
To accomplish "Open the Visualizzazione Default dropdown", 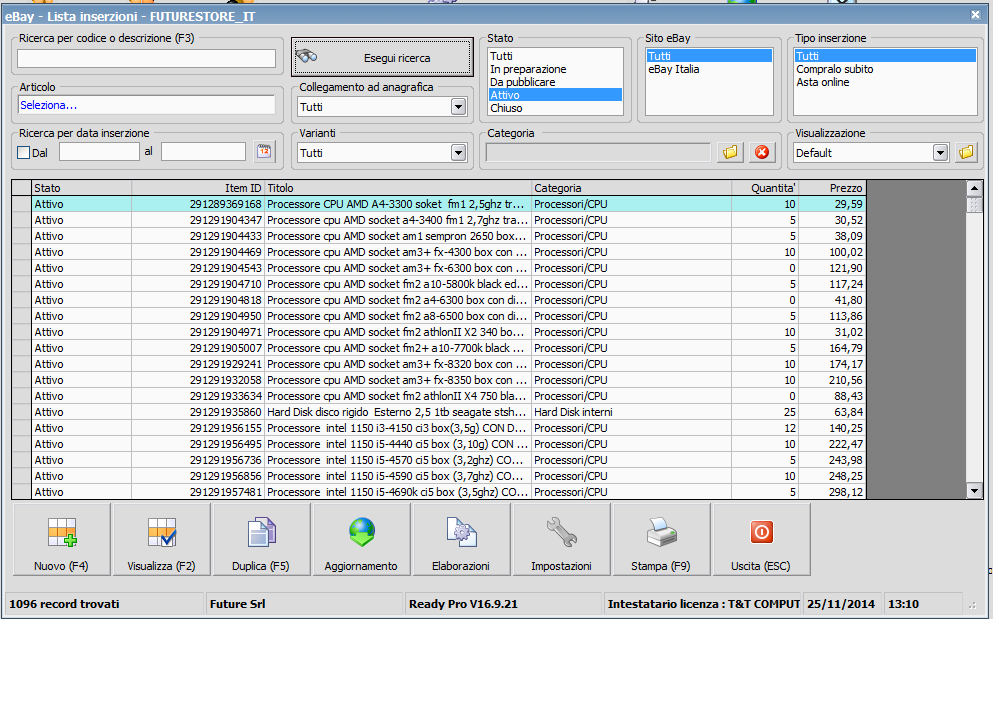I will pos(940,153).
